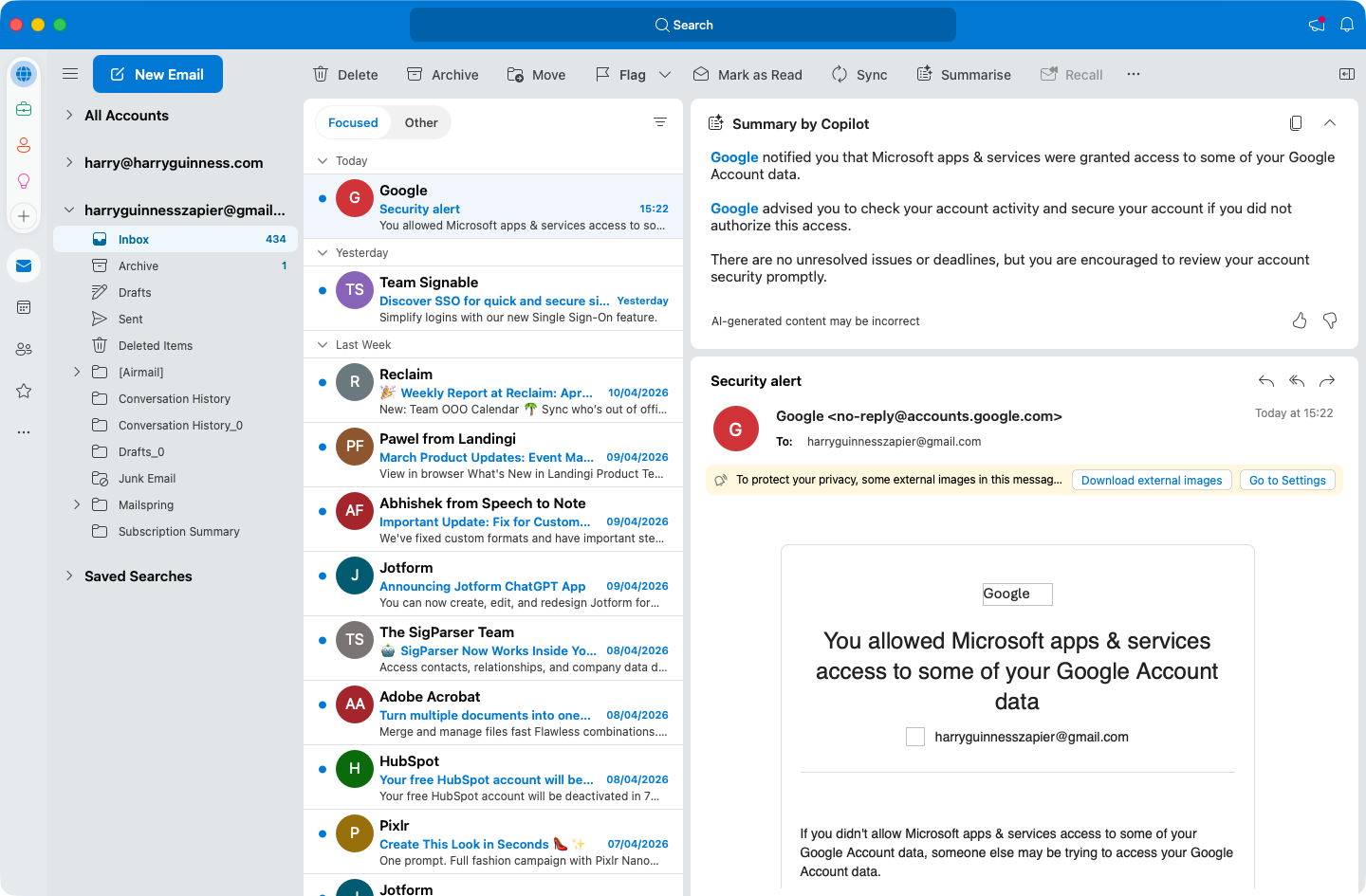Give the Copilot summary a thumbs down

coord(1329,320)
